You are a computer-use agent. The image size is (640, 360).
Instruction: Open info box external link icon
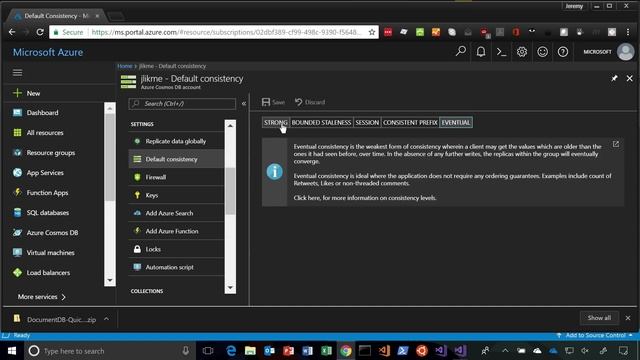pyautogui.click(x=616, y=144)
